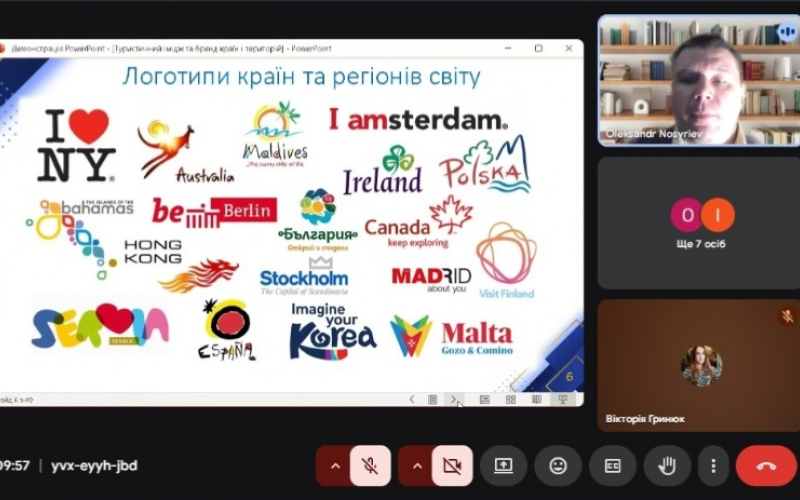This screenshot has height=500, width=800.
Task: Expand video settings arrow next to camera
Action: click(x=417, y=466)
